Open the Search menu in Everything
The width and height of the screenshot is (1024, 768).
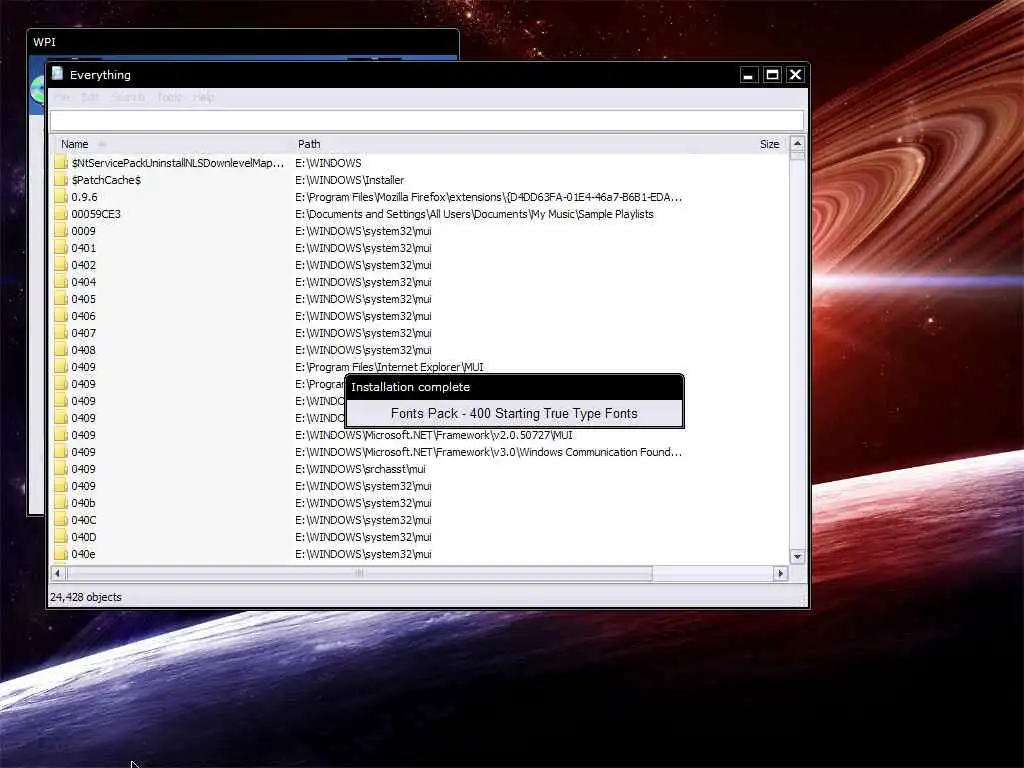click(x=128, y=97)
